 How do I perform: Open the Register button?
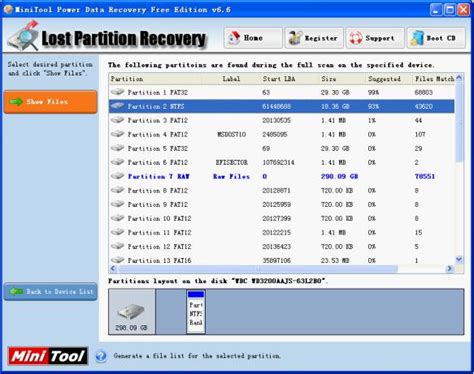click(x=314, y=38)
